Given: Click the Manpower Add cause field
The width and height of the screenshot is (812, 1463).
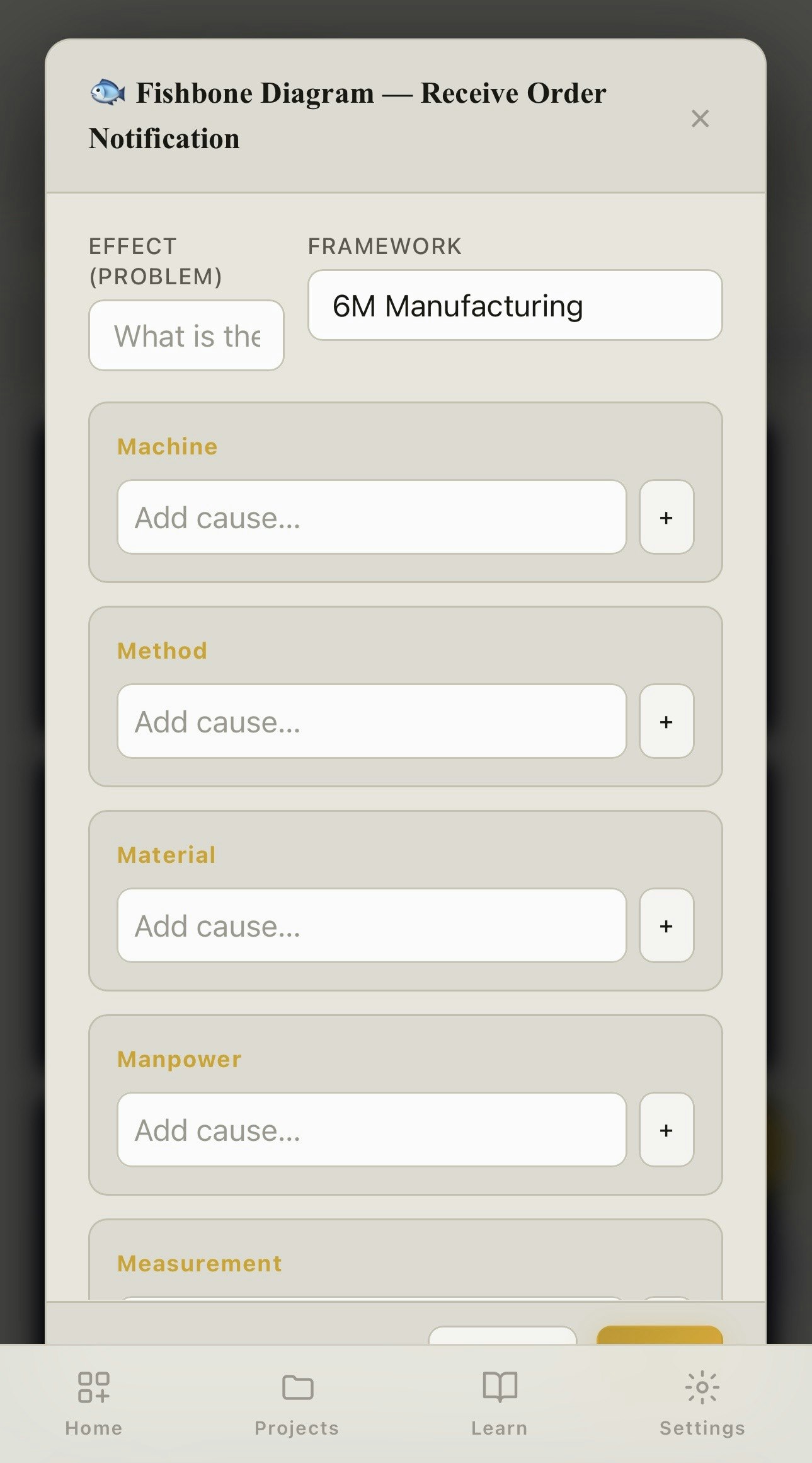Looking at the screenshot, I should tap(372, 1130).
